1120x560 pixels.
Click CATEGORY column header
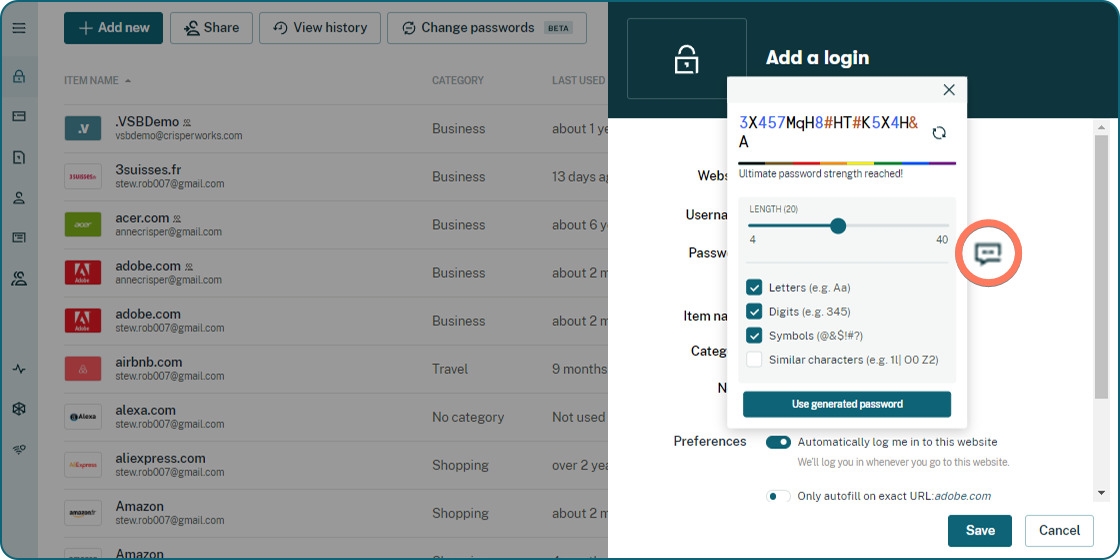point(458,81)
